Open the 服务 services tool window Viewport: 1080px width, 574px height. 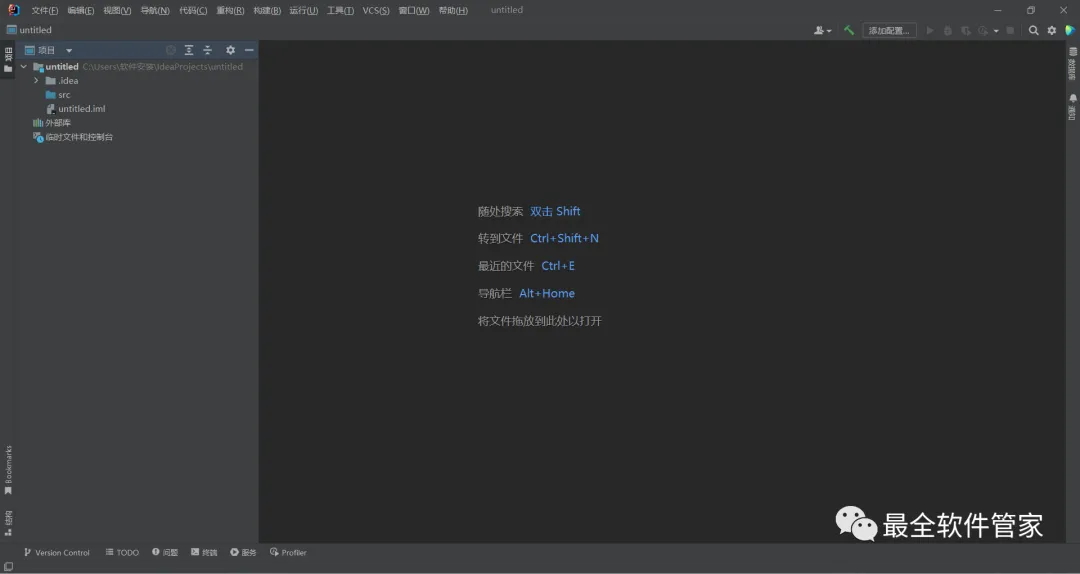coord(243,553)
